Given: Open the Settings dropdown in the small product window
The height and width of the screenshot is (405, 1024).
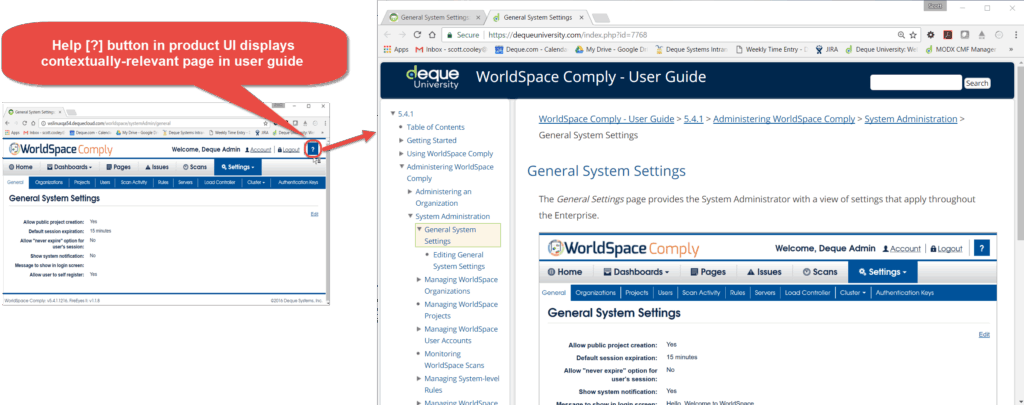Looking at the screenshot, I should point(238,167).
